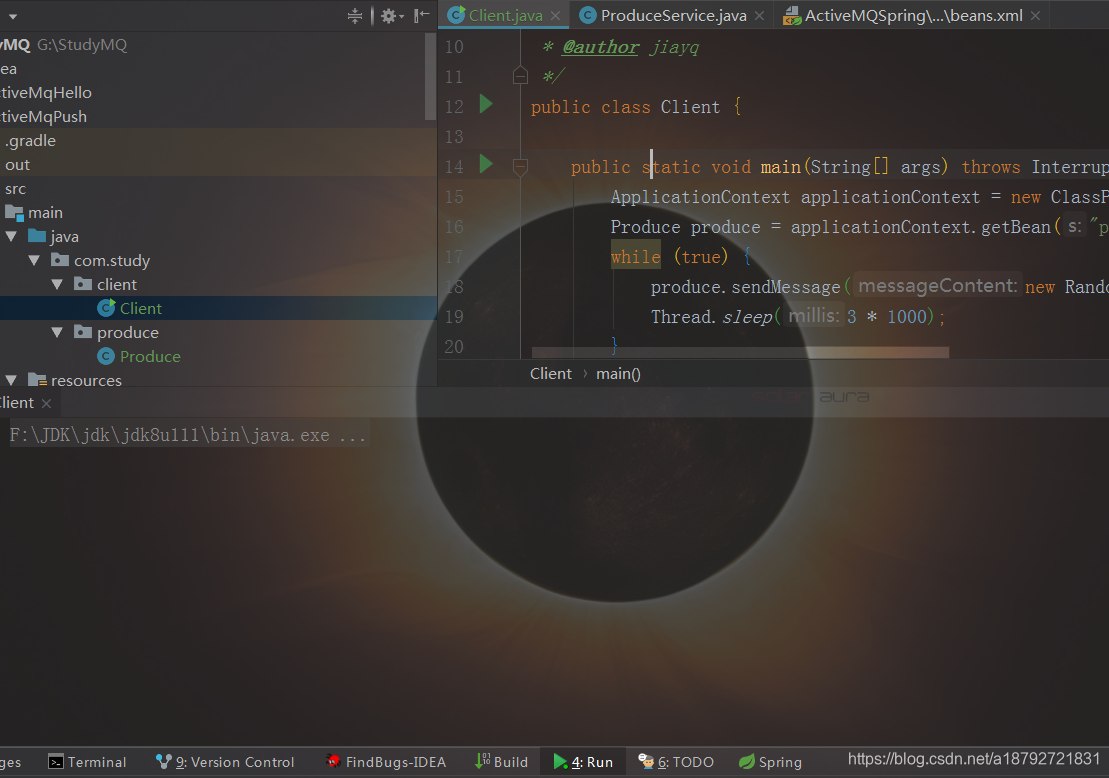
Task: Click the Client breadcrumb
Action: 551,373
